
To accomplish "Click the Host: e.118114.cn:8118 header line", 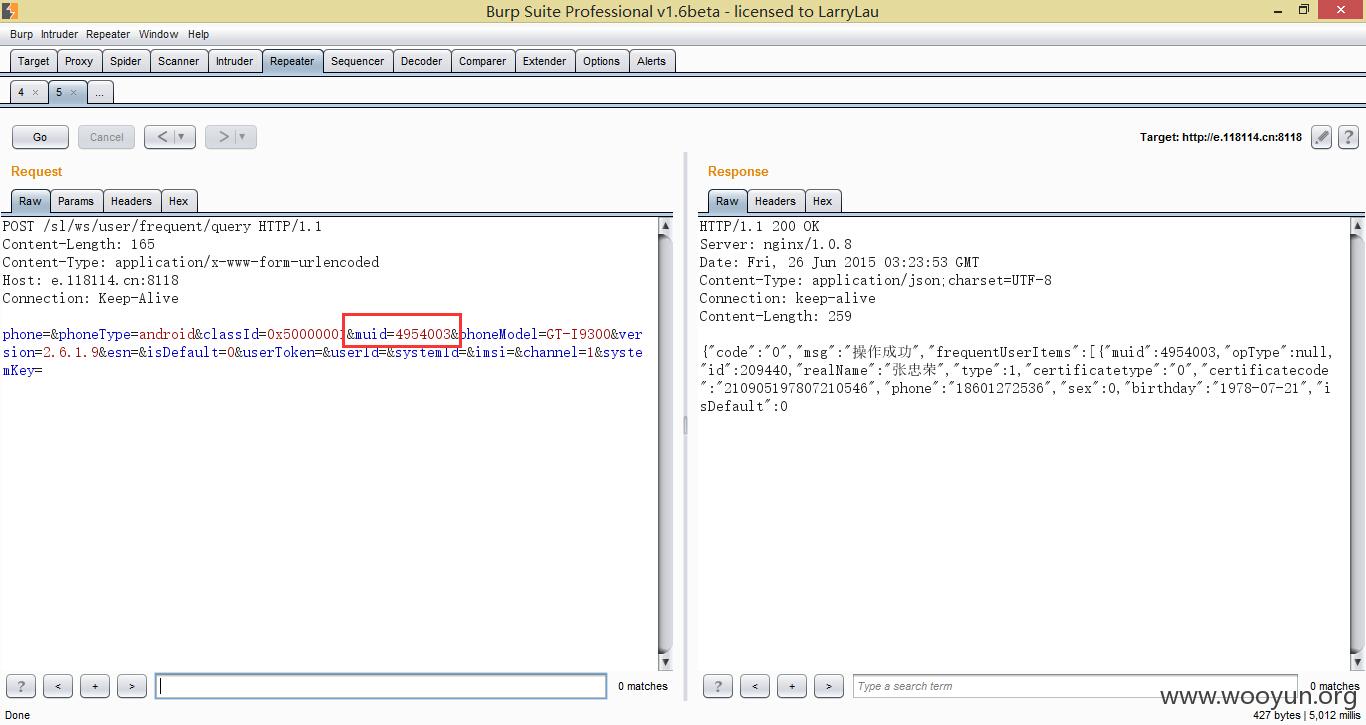I will coord(90,281).
